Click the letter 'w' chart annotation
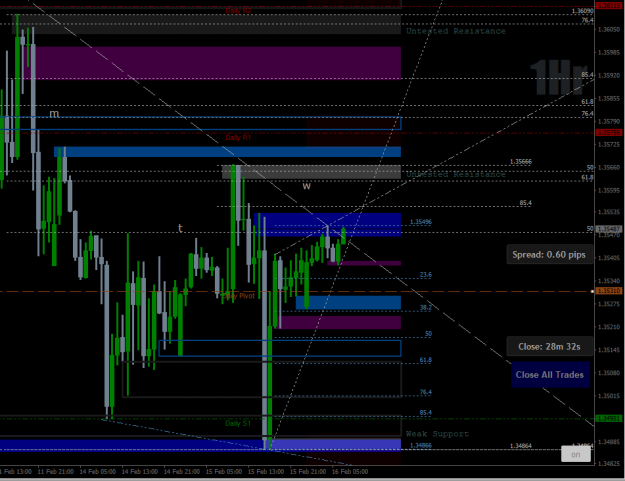The image size is (625, 481). click(306, 186)
